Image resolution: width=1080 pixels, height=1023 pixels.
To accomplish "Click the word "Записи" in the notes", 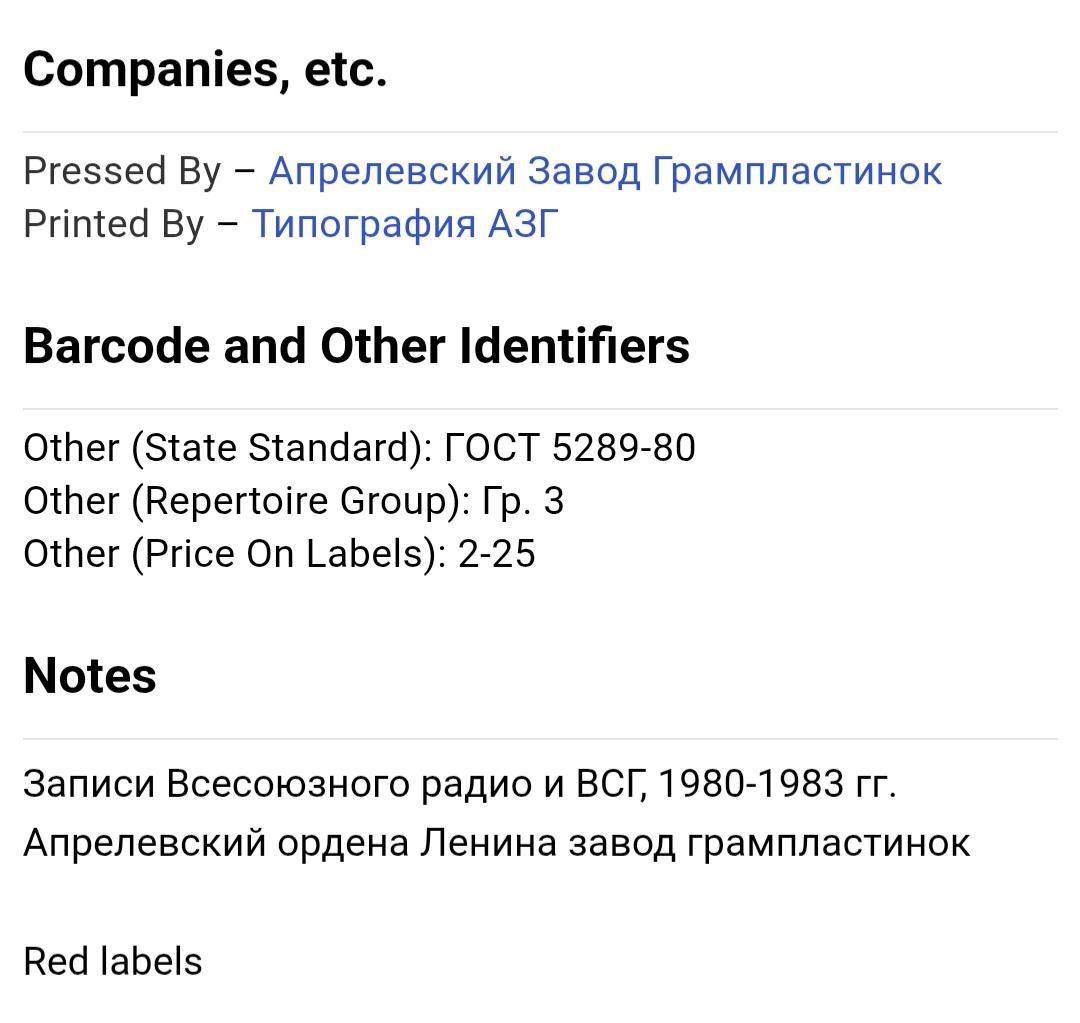I will tap(89, 784).
